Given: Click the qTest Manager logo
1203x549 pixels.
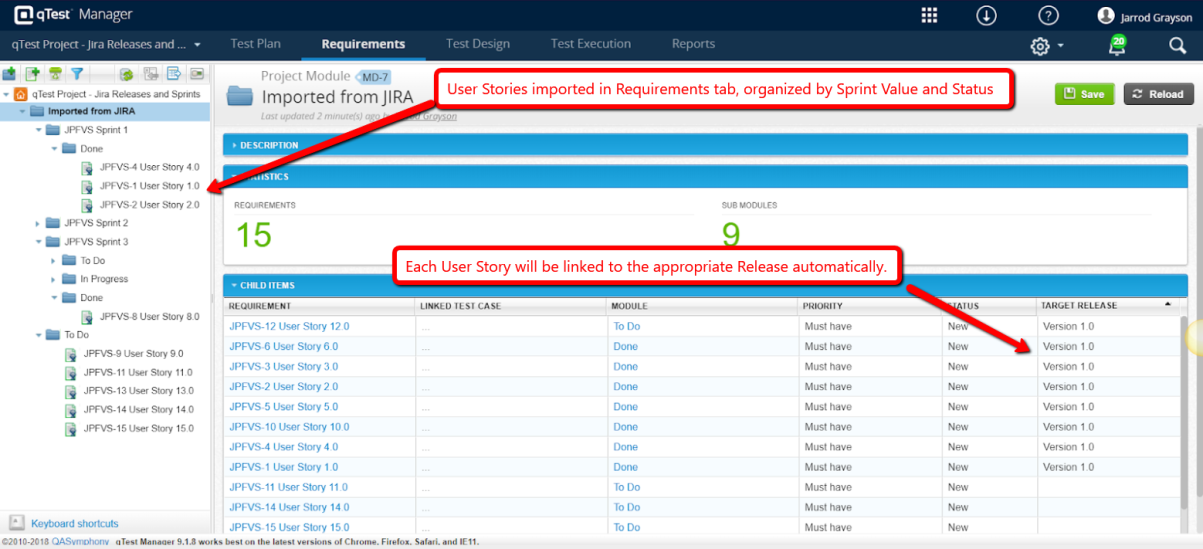Looking at the screenshot, I should point(73,15).
